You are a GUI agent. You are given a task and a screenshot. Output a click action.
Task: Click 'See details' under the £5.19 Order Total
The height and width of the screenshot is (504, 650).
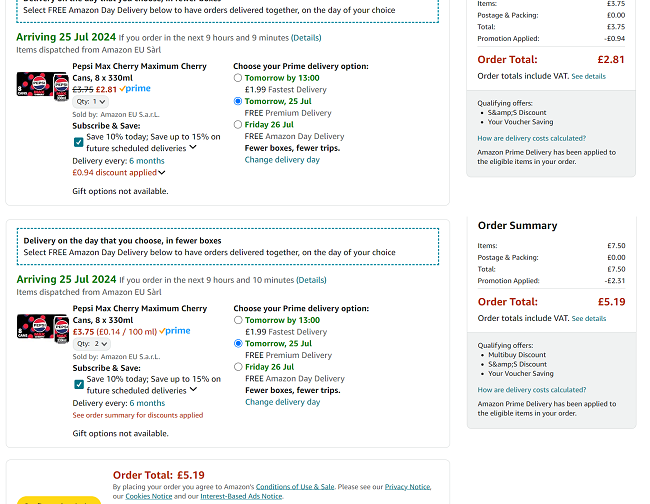588,318
